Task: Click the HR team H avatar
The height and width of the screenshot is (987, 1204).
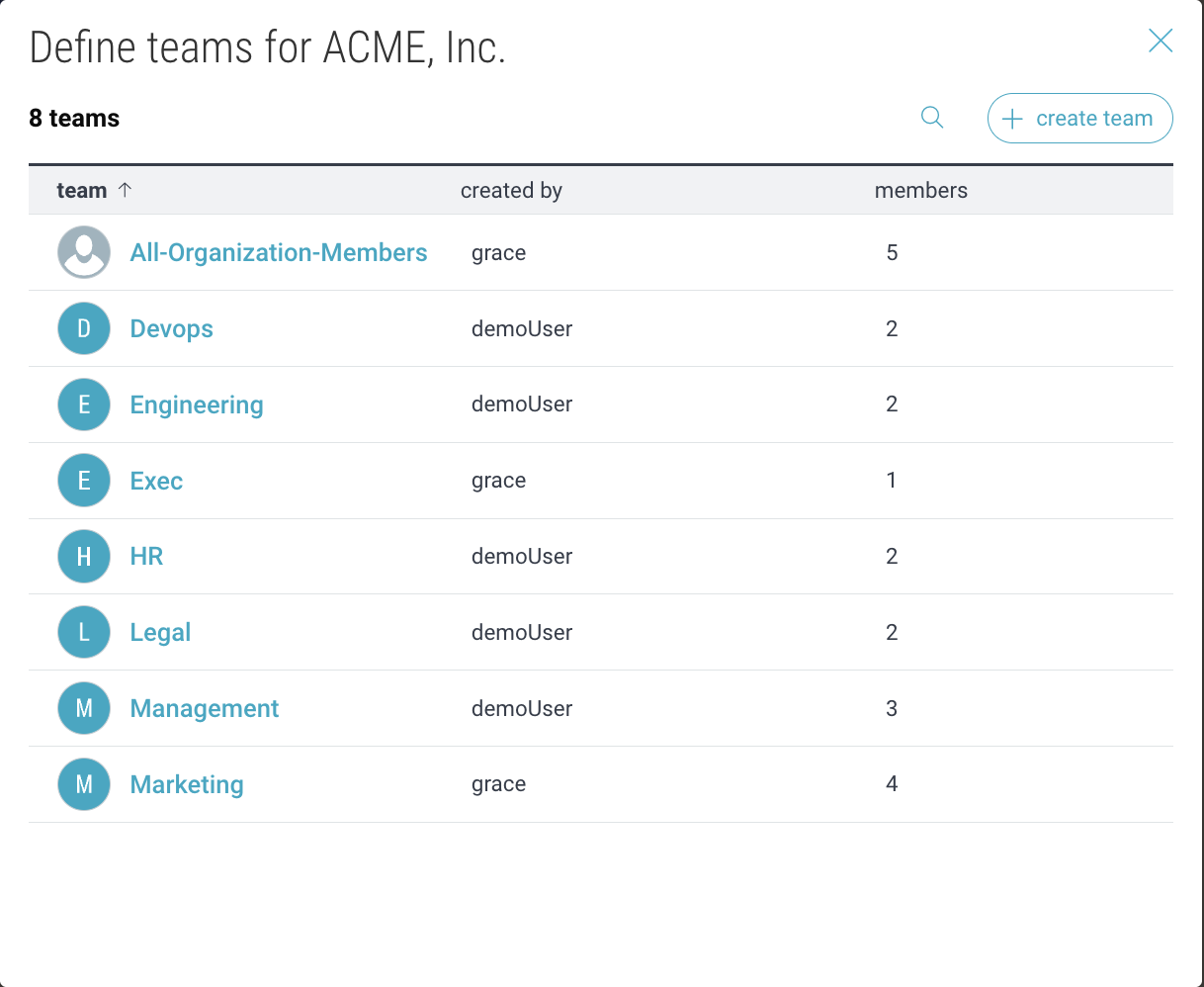Action: (x=84, y=557)
